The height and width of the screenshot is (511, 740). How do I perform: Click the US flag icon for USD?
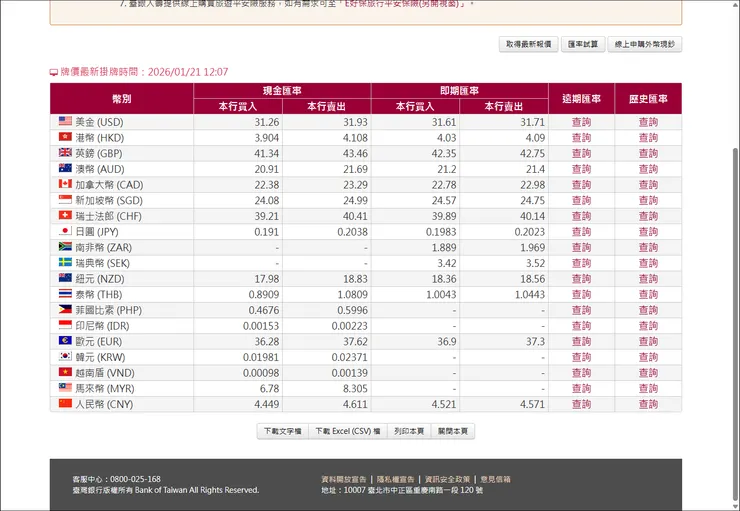click(65, 121)
